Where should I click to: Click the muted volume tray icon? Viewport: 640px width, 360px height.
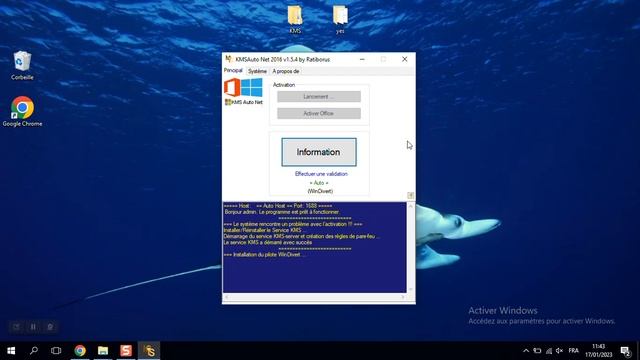coord(560,351)
